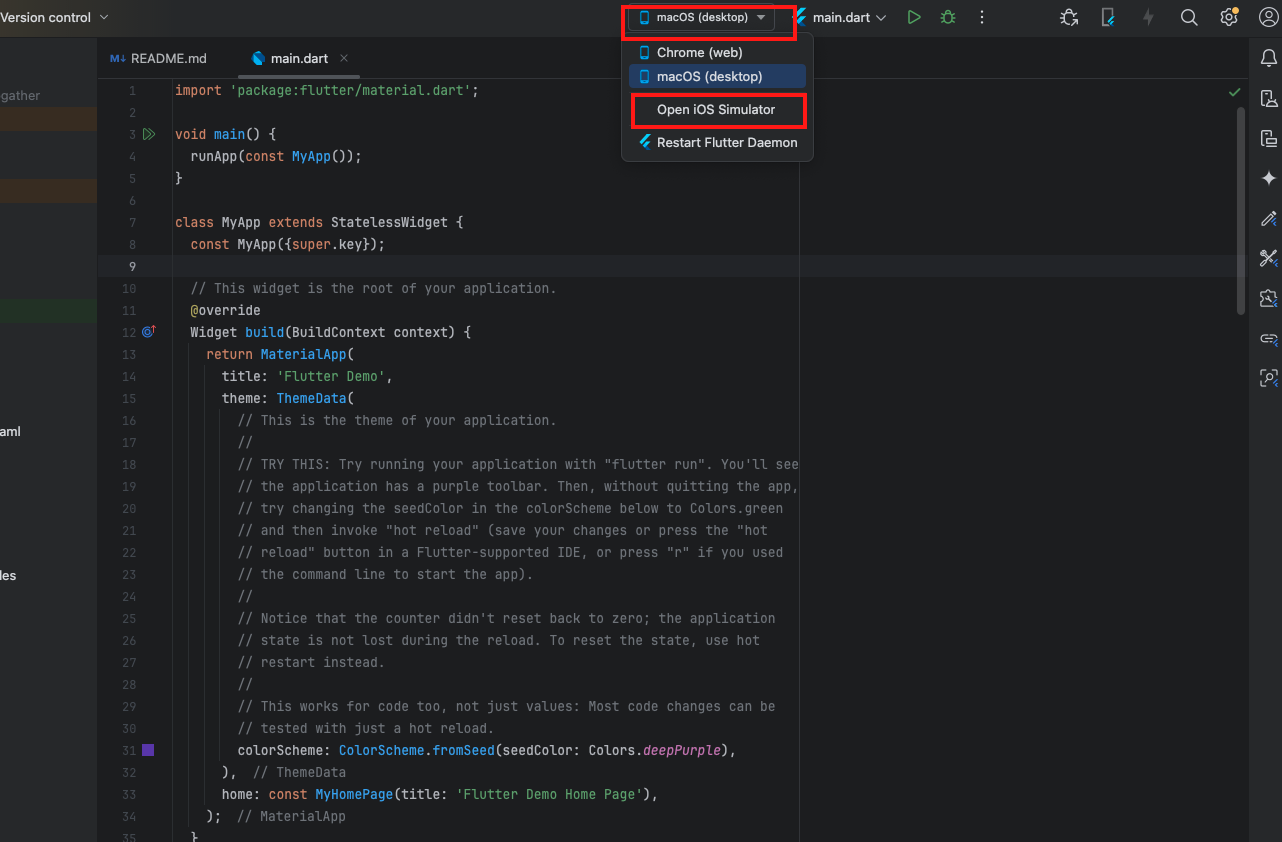The width and height of the screenshot is (1282, 842).
Task: Open Flutter Deep Links chain icon
Action: tap(1269, 338)
